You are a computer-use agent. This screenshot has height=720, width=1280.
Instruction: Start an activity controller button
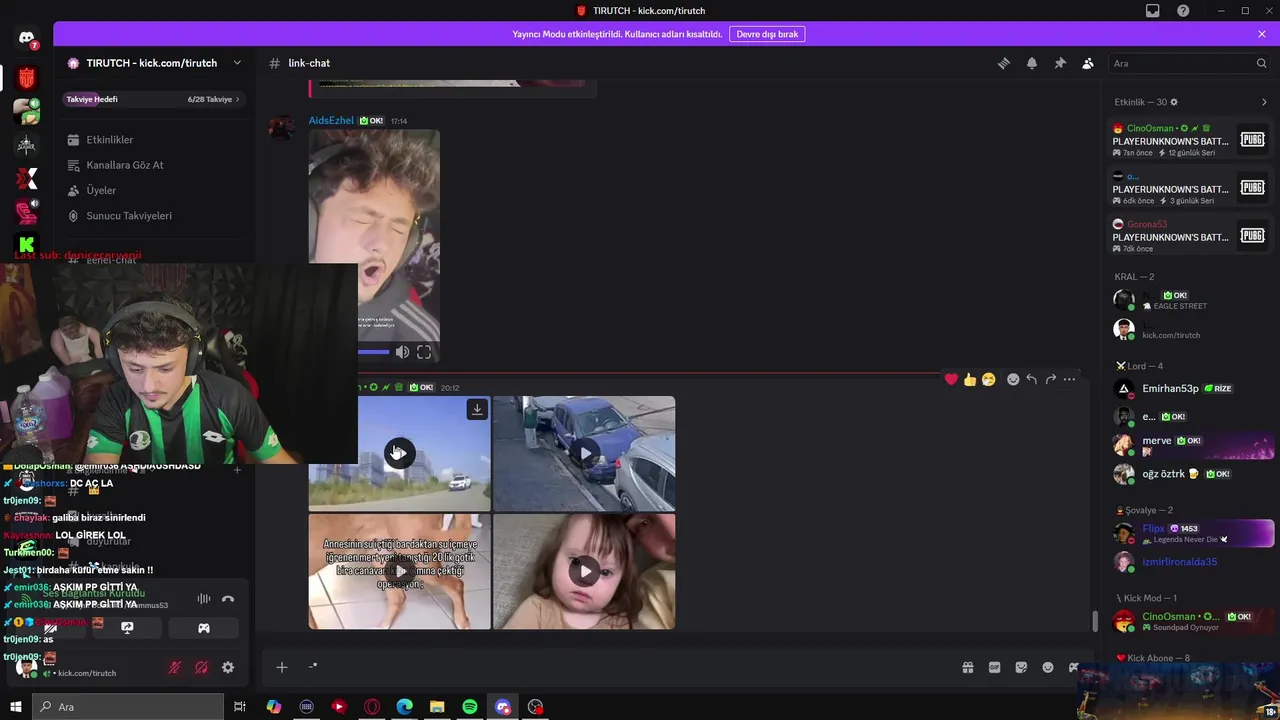click(x=204, y=628)
